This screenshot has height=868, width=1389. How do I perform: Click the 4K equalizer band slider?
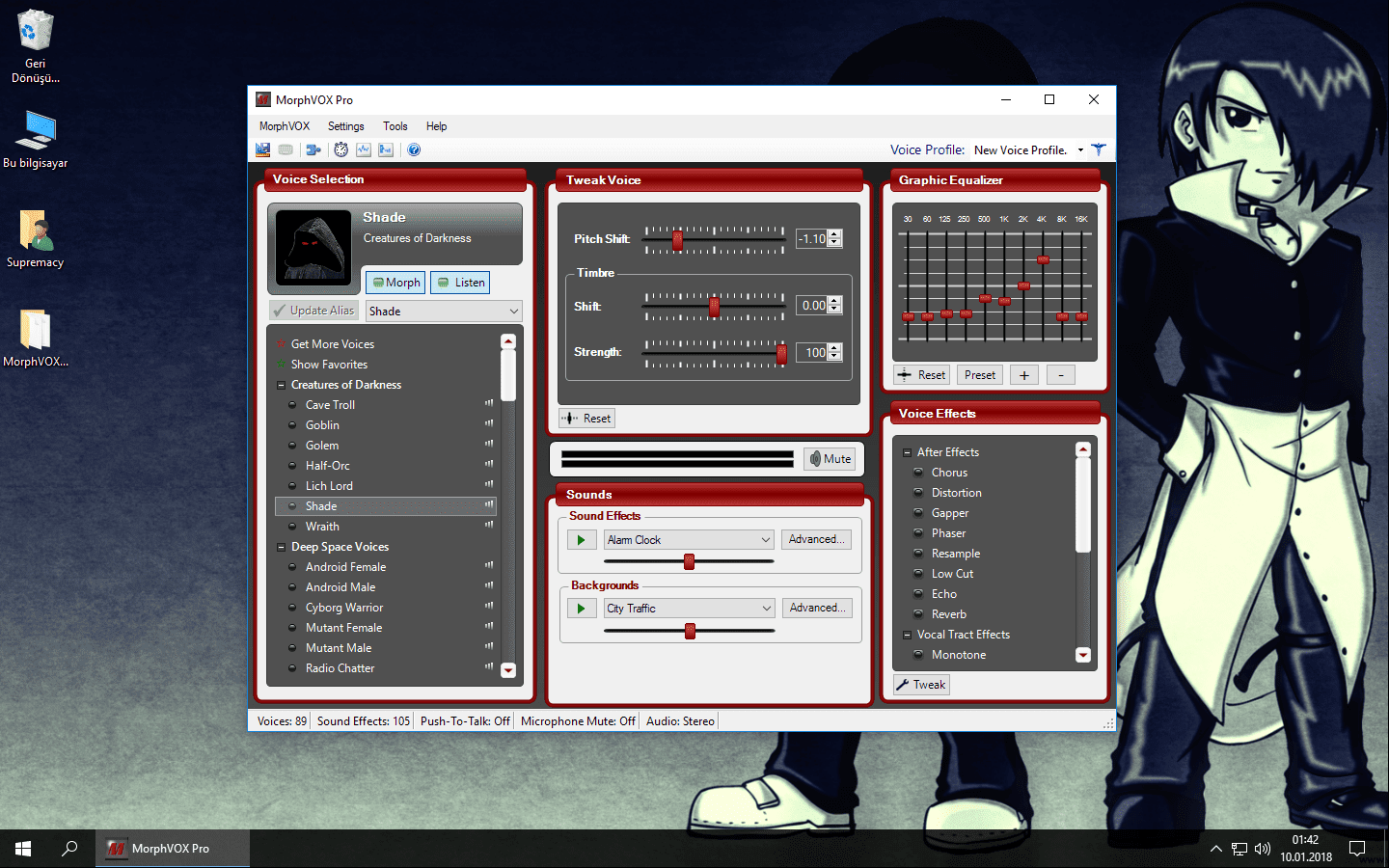[1043, 260]
